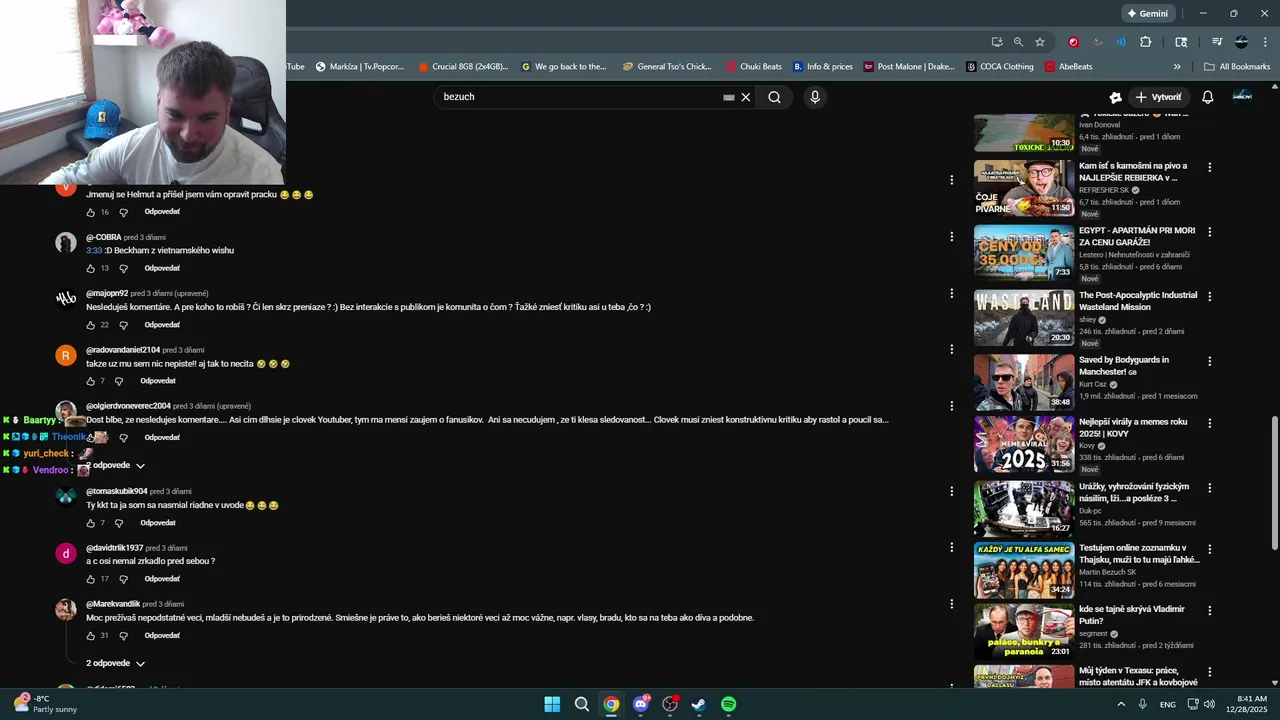Click the AI sparkle icon beside Vytvoriť
Image resolution: width=1280 pixels, height=720 pixels.
tap(1115, 97)
